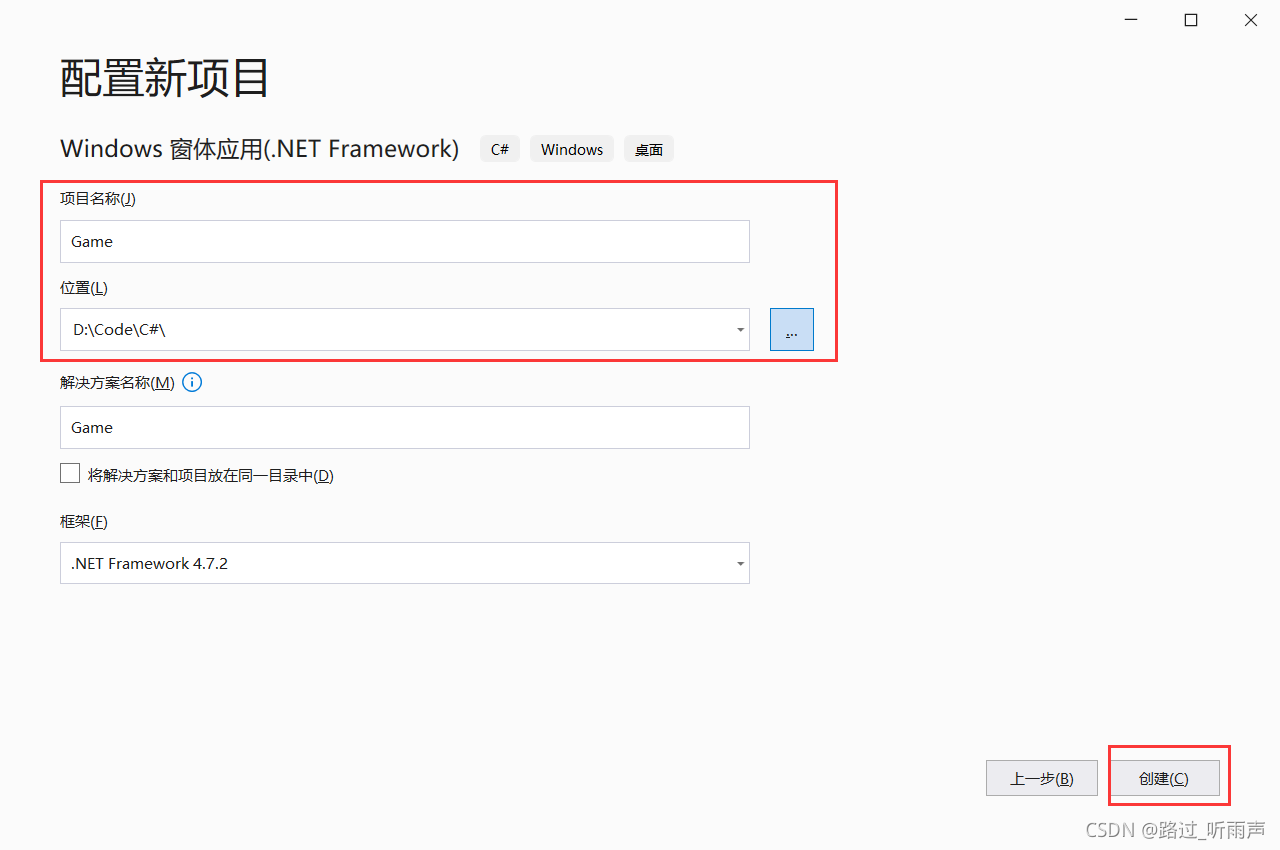Click the 桌面 desktop tag
The width and height of the screenshot is (1280, 850).
[x=649, y=149]
